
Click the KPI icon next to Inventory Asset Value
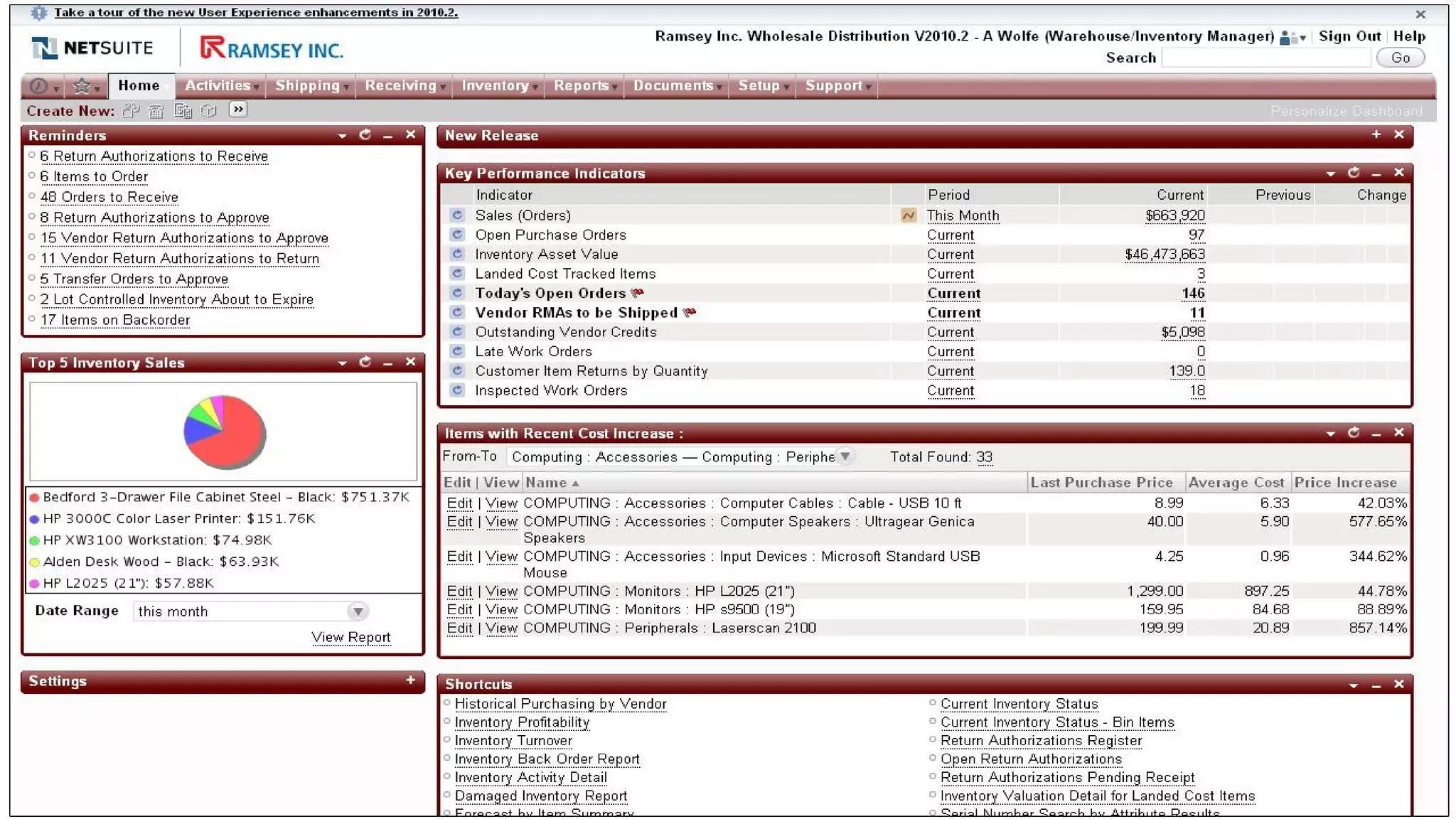click(x=457, y=255)
